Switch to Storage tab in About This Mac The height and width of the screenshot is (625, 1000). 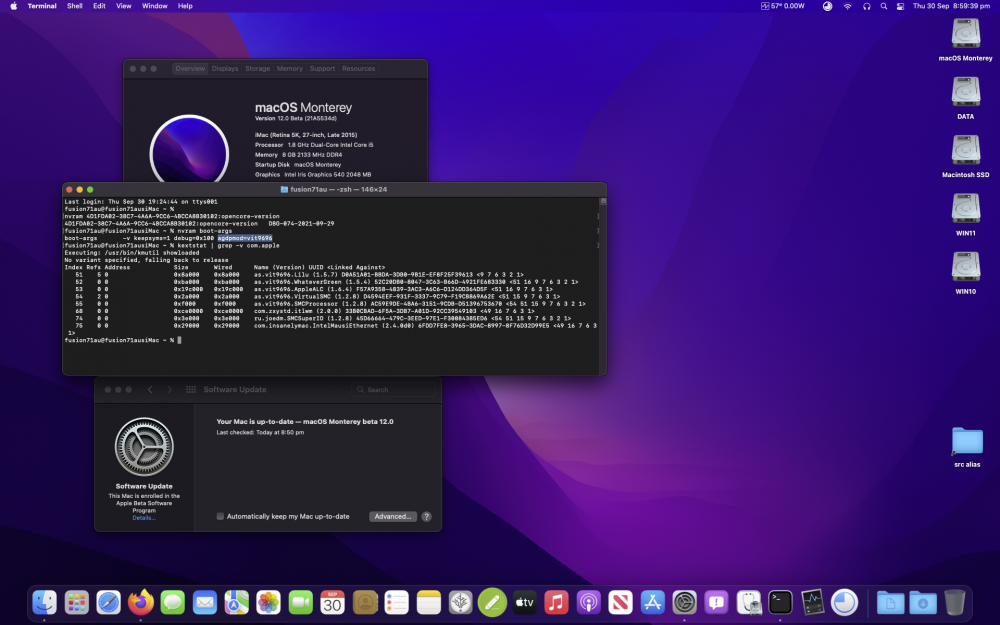point(258,68)
